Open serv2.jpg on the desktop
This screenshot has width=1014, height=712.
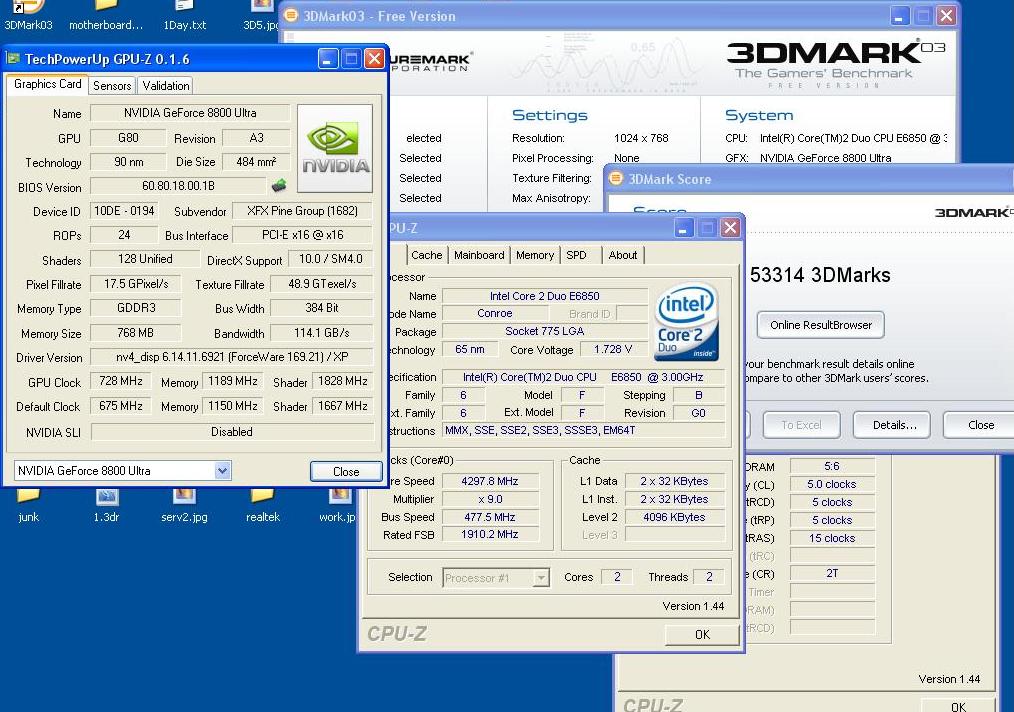(x=184, y=506)
